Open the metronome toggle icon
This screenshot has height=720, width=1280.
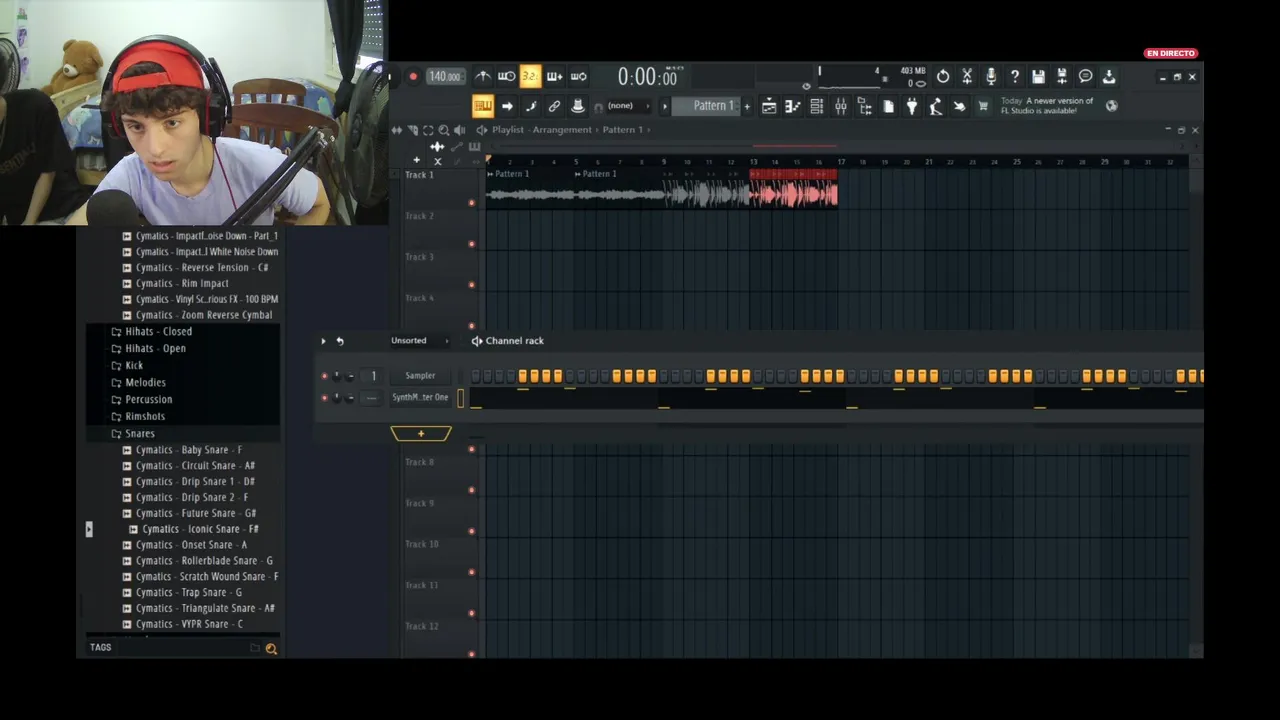483,77
